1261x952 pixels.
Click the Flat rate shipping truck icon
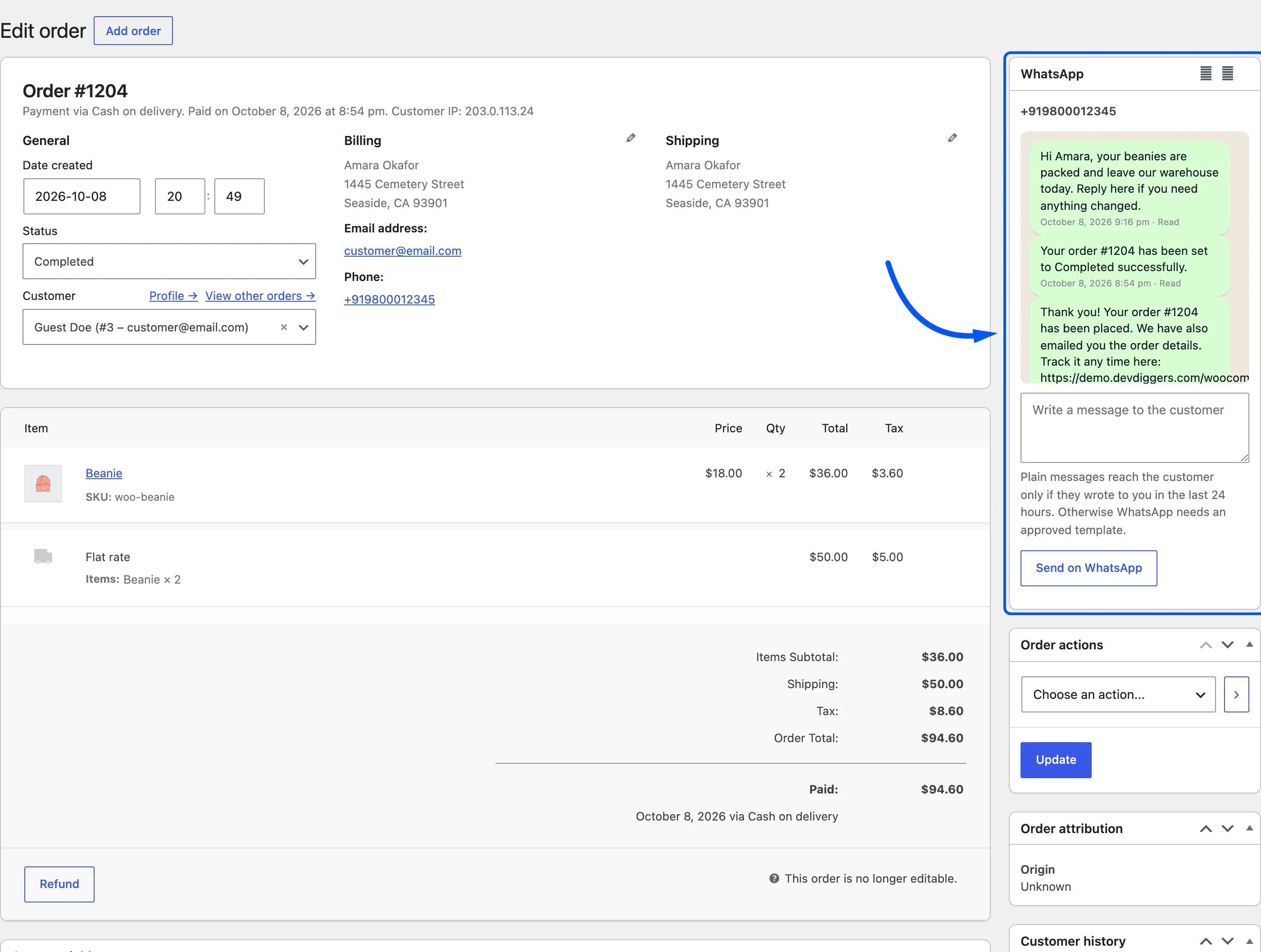click(43, 556)
